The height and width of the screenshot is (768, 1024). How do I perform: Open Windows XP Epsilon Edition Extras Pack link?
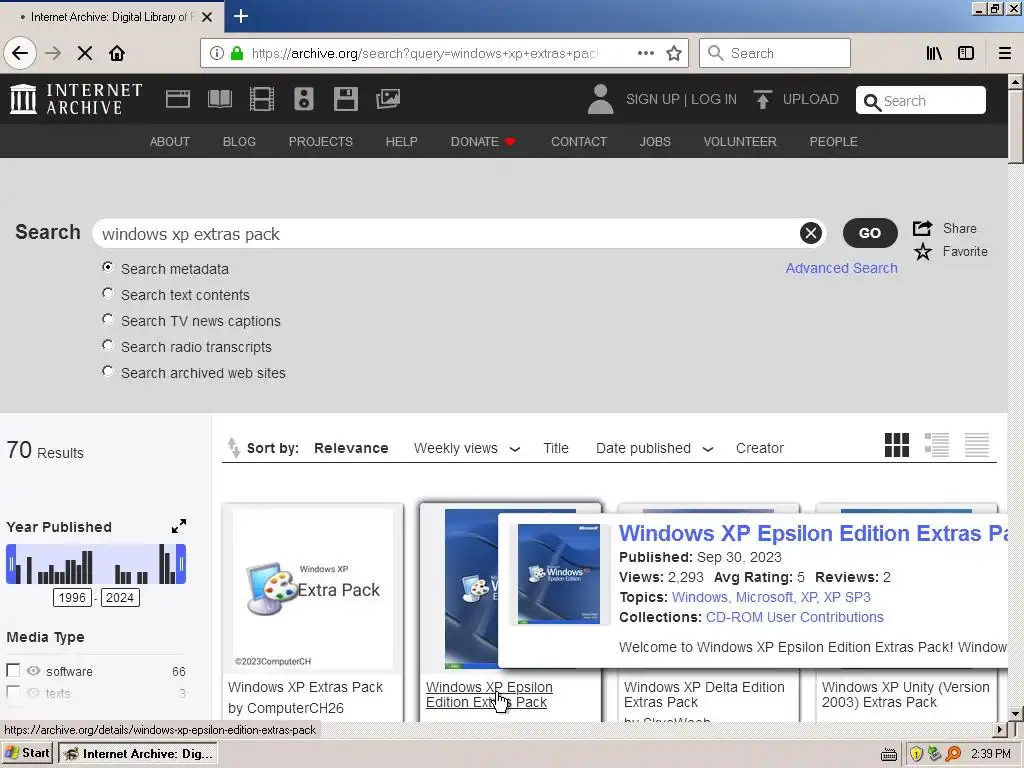click(489, 694)
